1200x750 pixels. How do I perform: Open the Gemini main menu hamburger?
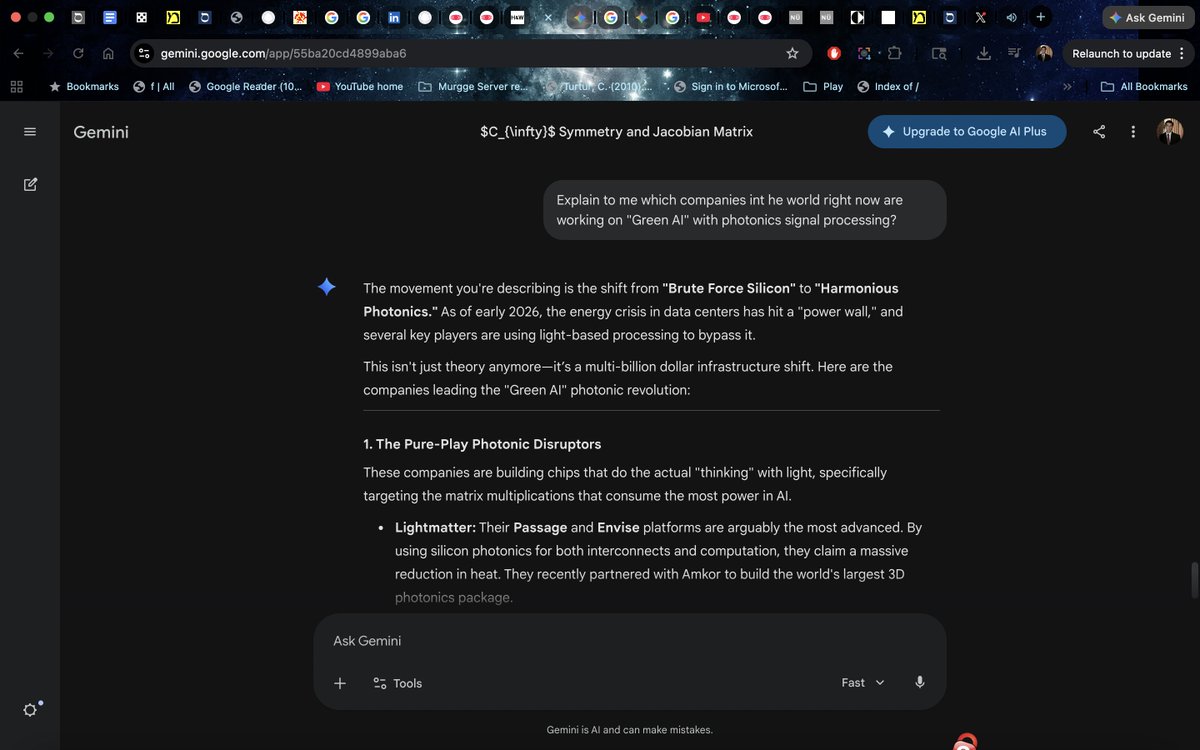click(30, 132)
